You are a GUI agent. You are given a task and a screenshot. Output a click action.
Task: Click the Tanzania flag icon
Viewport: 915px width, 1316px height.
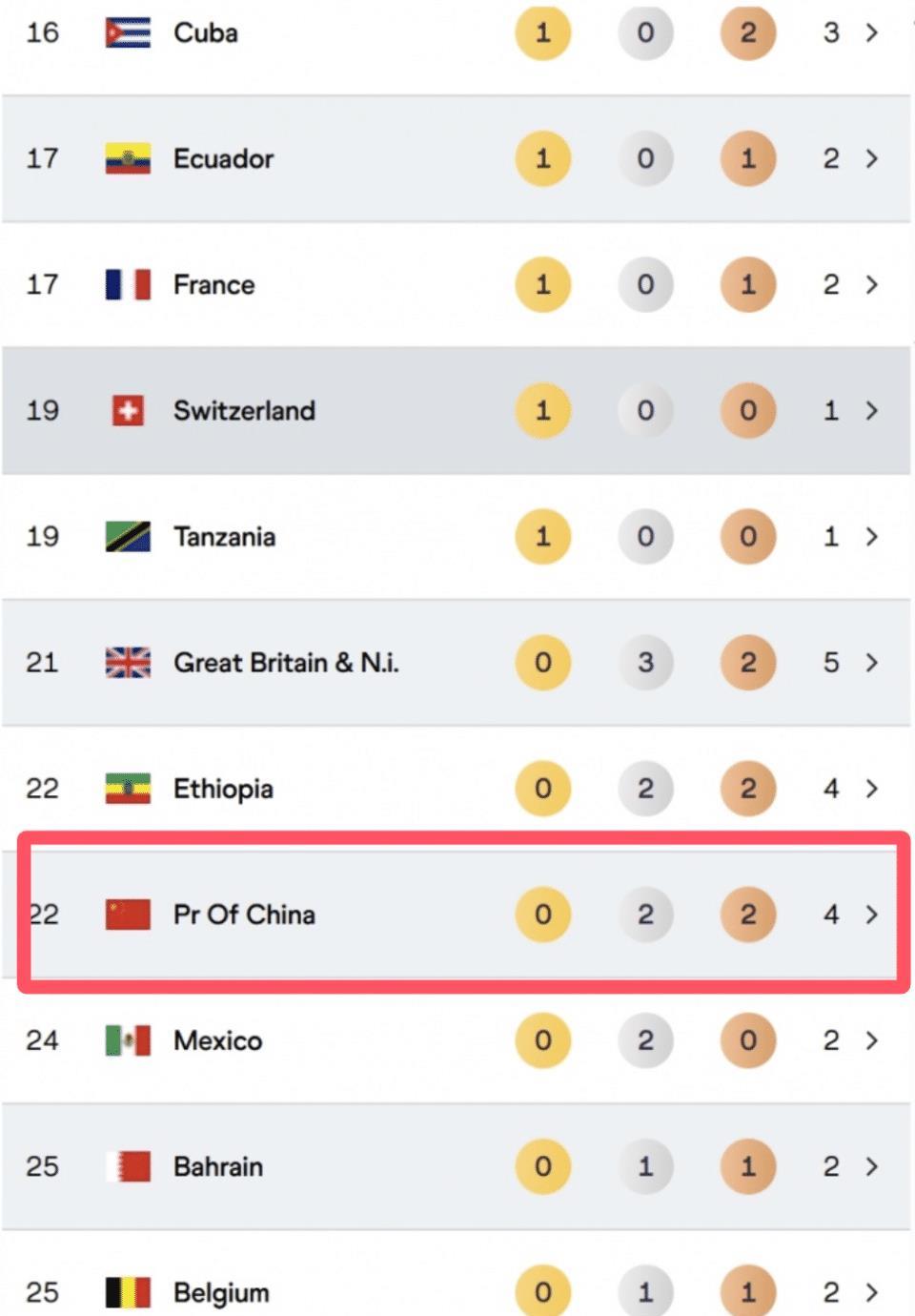point(128,537)
